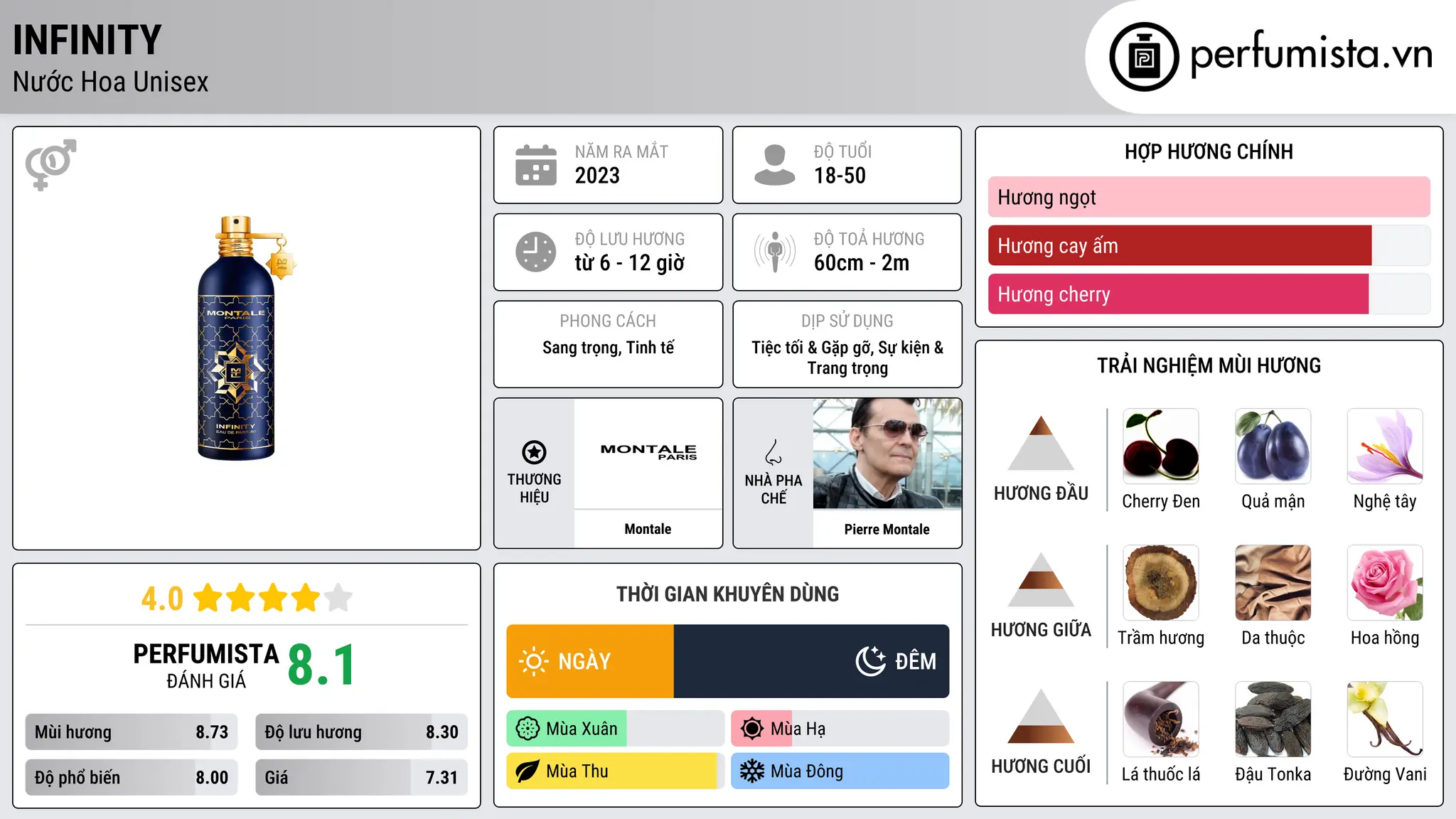1456x819 pixels.
Task: Click the base-note pyramid icon above HƯƠNG CUỐI
Action: [x=1041, y=716]
